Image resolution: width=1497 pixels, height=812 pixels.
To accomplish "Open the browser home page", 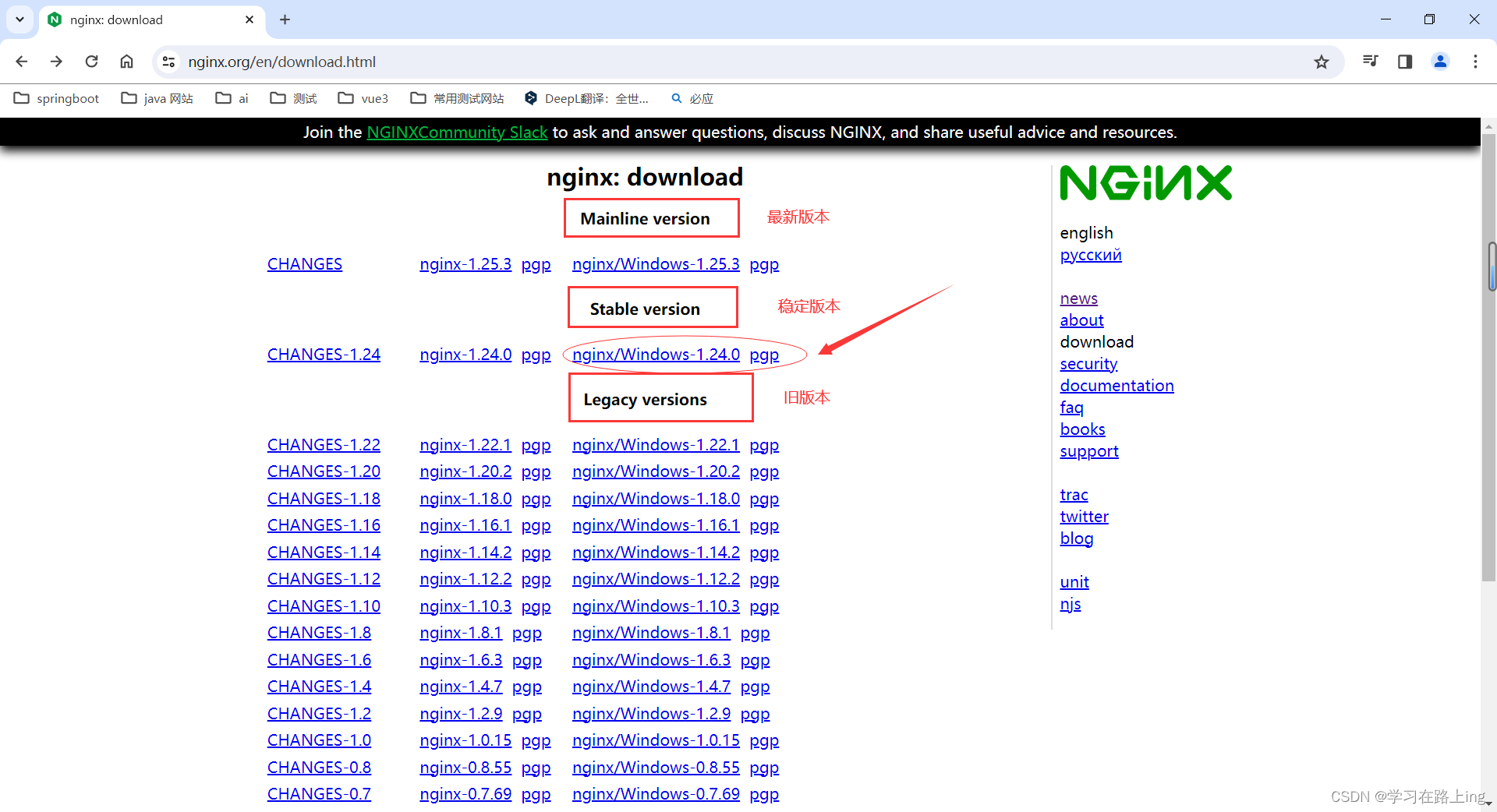I will [126, 62].
